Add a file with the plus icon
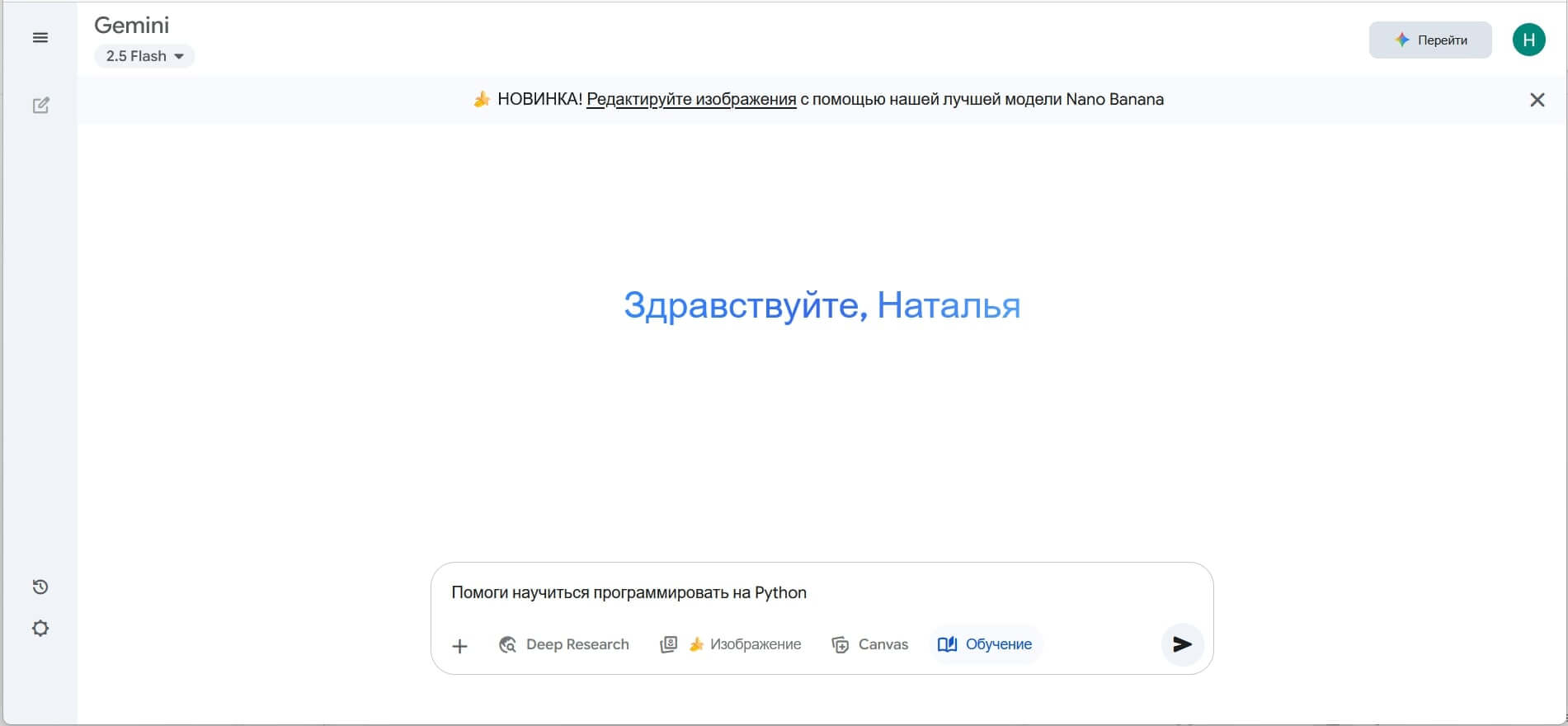Screen dimensions: 1568x726 [460, 646]
